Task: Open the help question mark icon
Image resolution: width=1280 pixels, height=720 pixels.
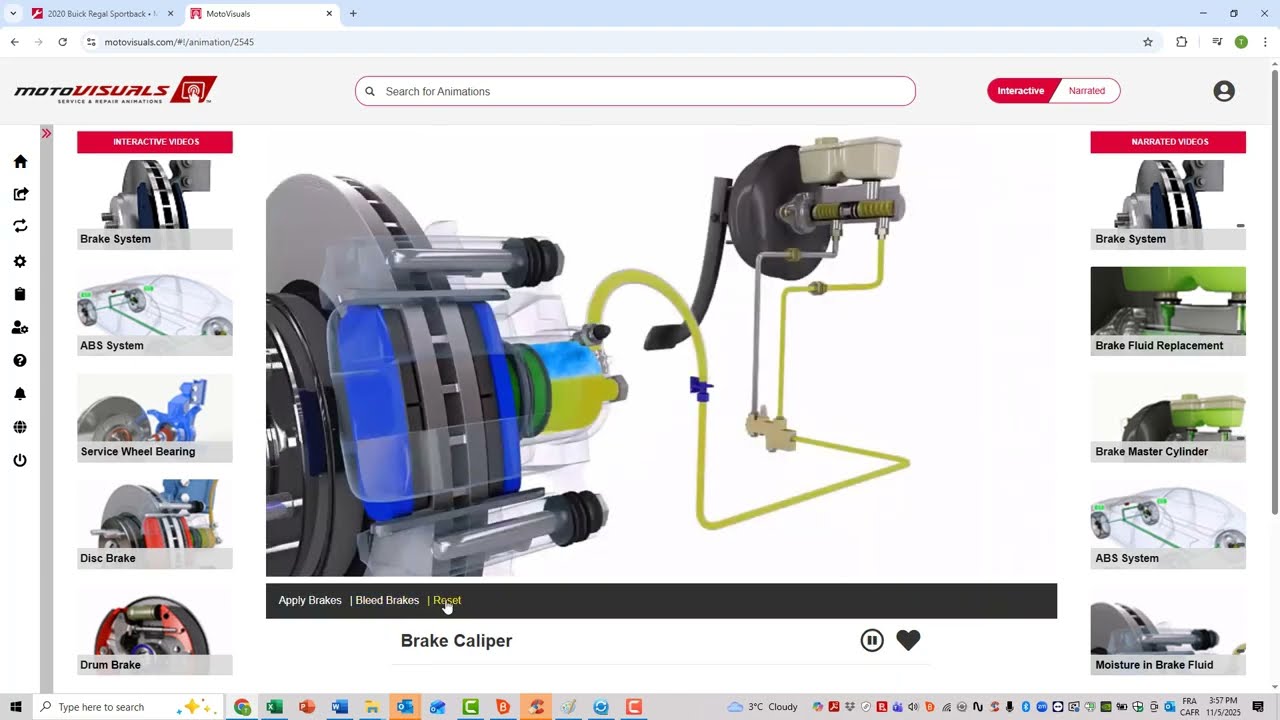Action: point(20,360)
